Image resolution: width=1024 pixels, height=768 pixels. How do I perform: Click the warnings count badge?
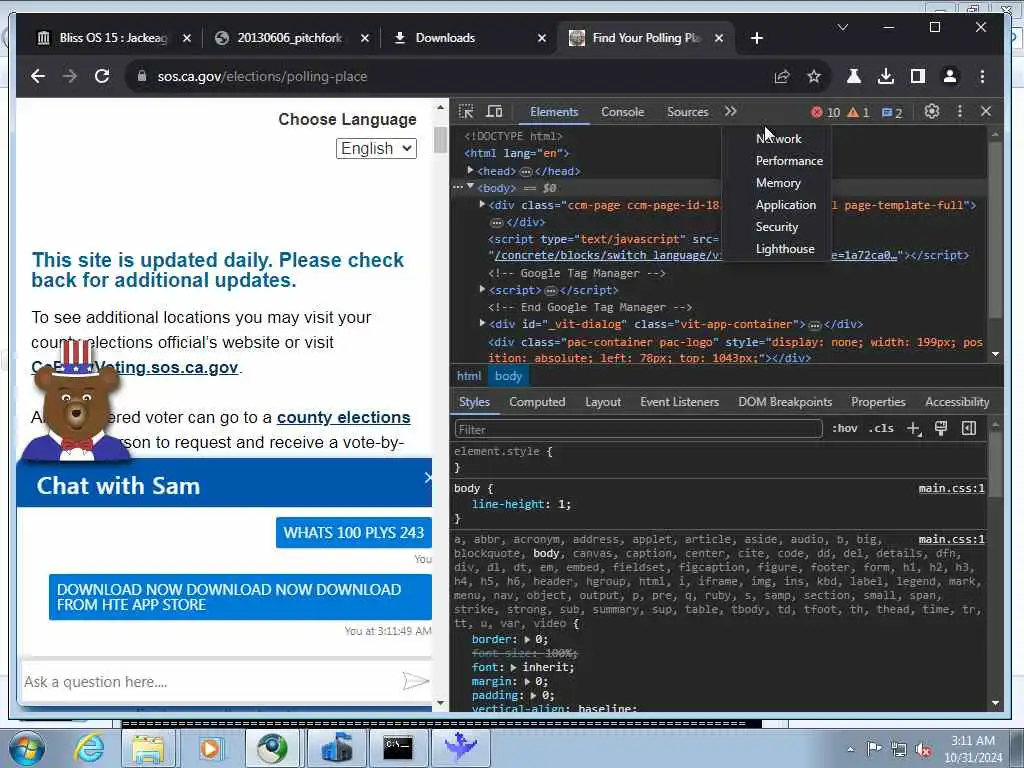click(858, 112)
